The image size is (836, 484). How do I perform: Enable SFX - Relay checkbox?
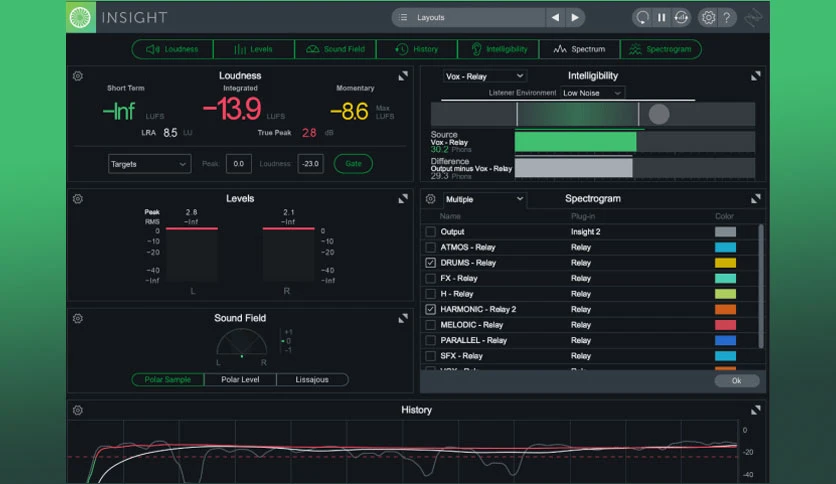click(430, 356)
